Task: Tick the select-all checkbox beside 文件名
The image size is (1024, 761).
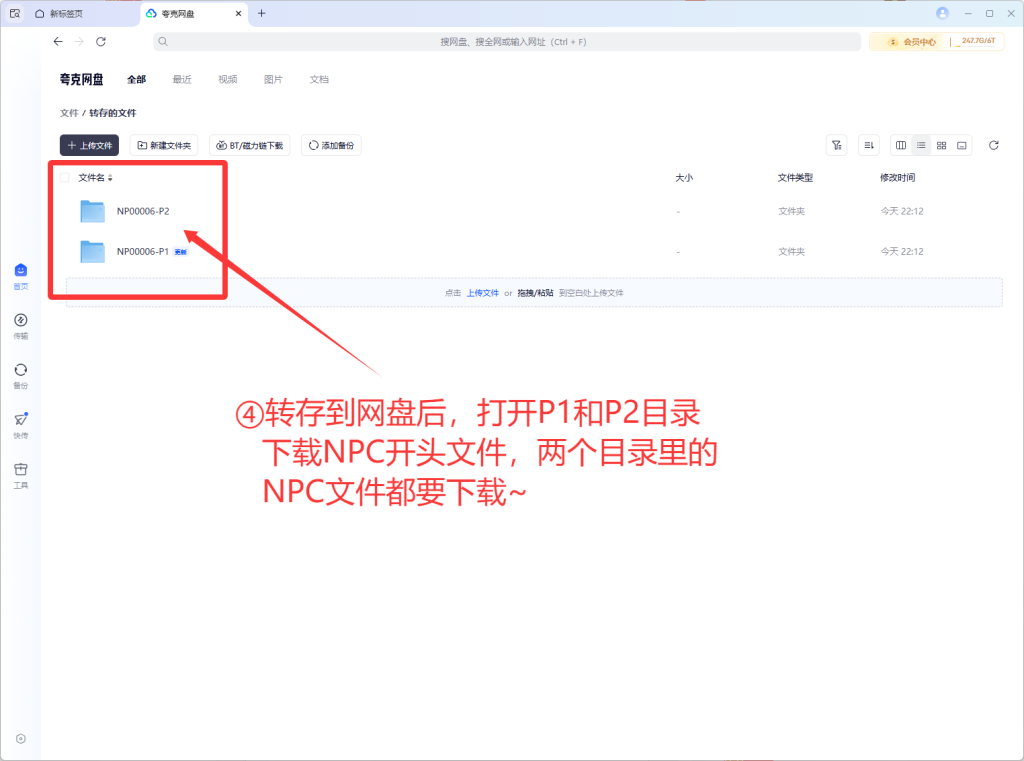Action: tap(65, 178)
